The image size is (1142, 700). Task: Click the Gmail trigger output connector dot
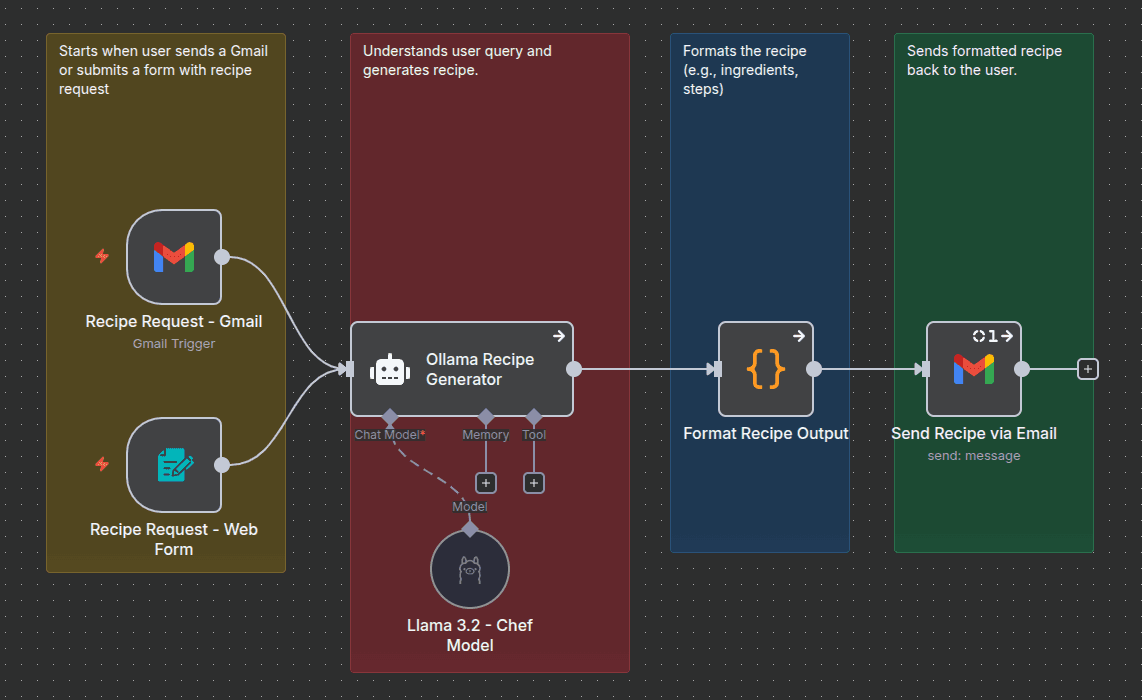(x=222, y=257)
